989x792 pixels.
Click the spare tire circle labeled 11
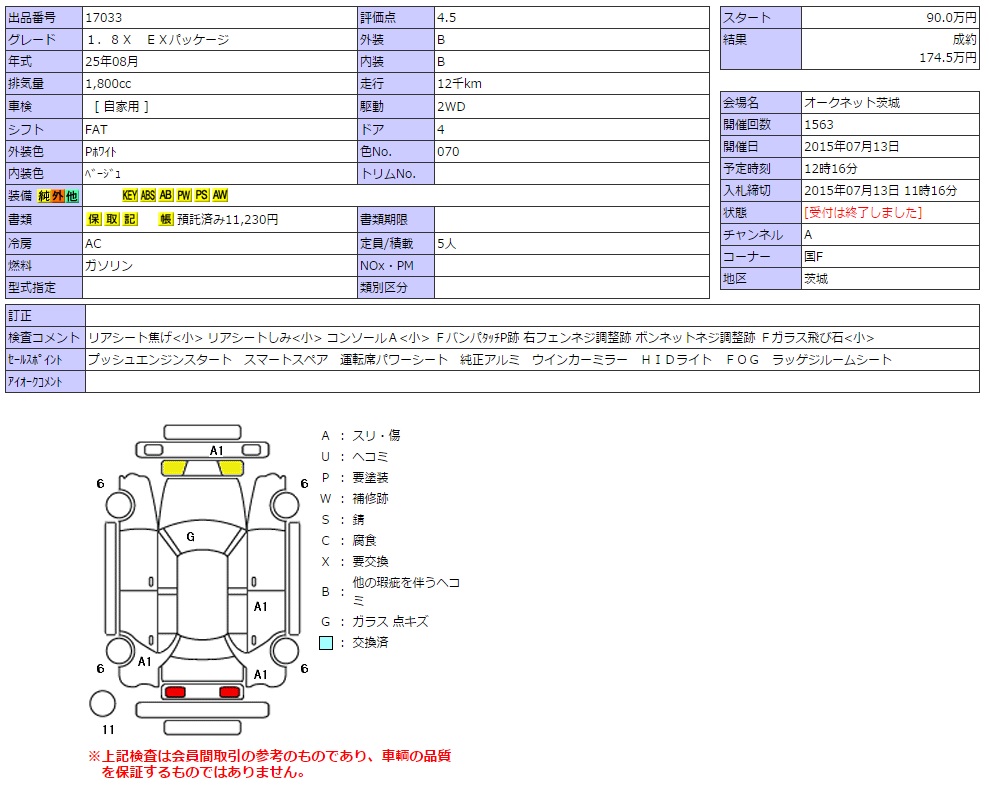tap(103, 704)
